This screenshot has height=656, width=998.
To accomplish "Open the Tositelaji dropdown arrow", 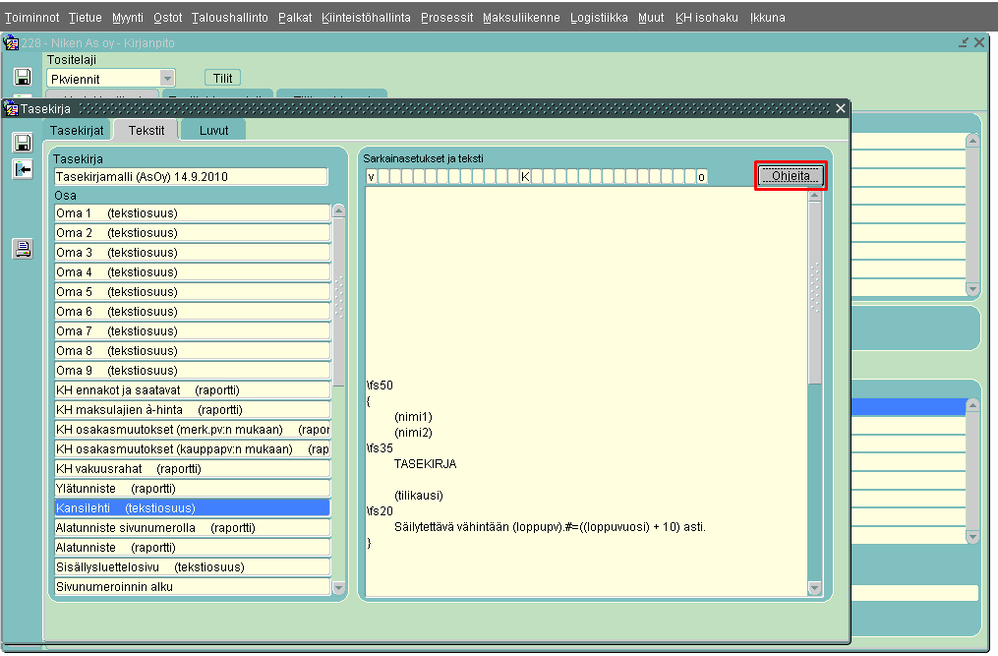I will tap(167, 78).
